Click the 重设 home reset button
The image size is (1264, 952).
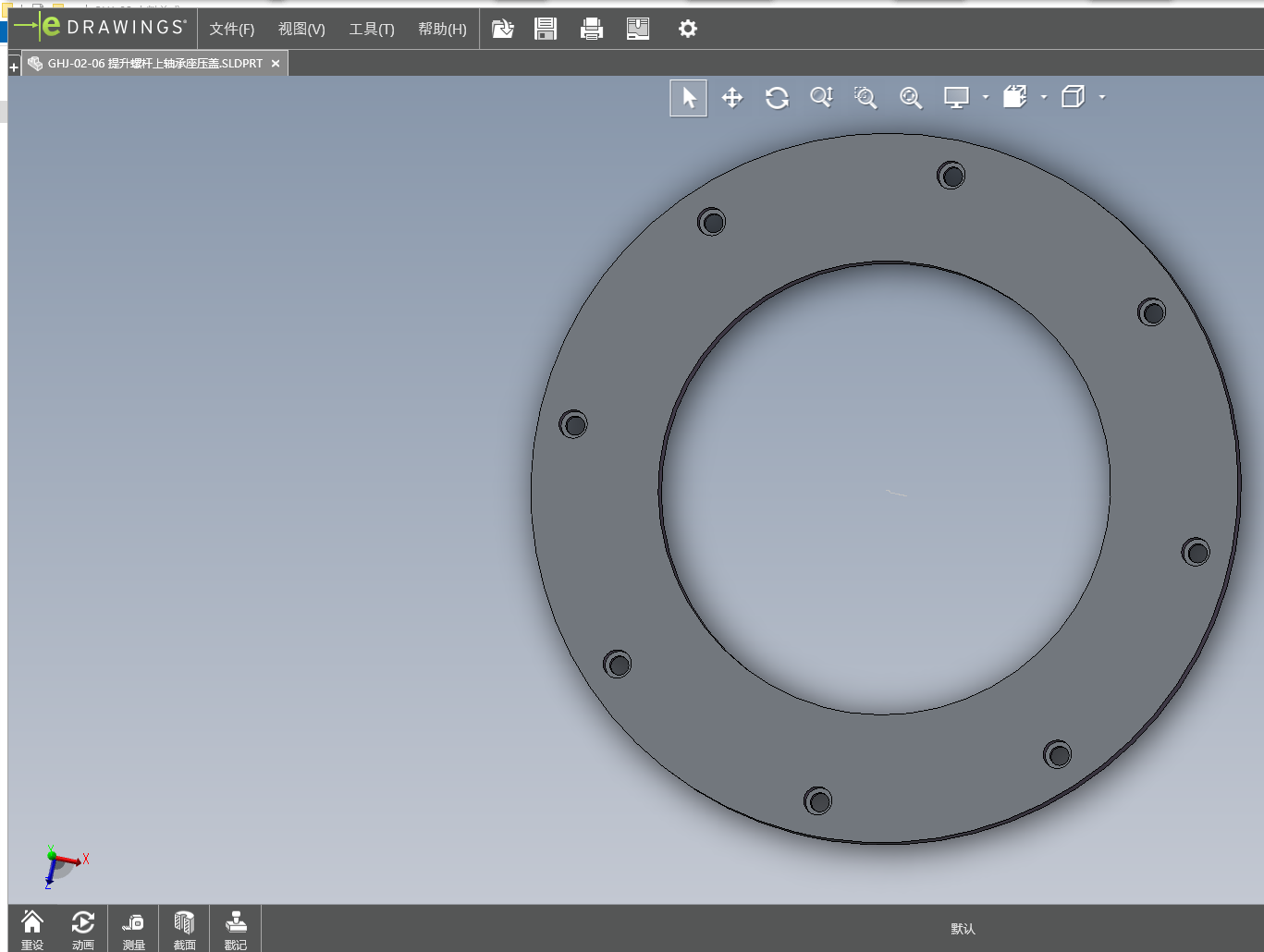[x=32, y=929]
